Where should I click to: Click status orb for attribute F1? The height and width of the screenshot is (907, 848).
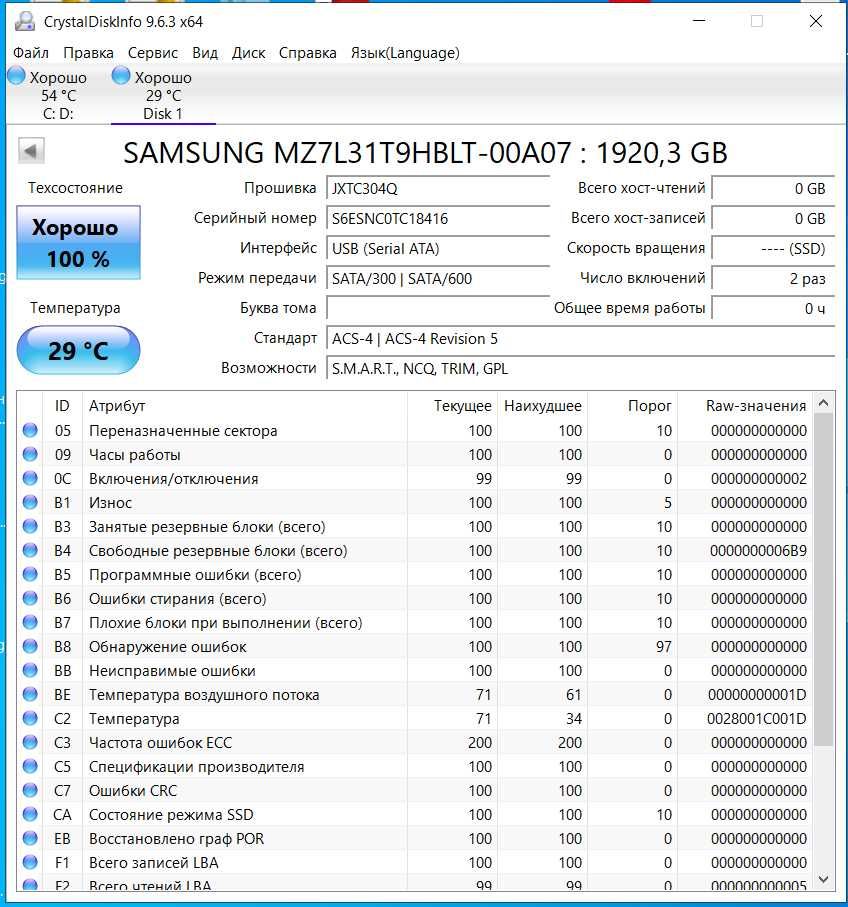point(30,862)
